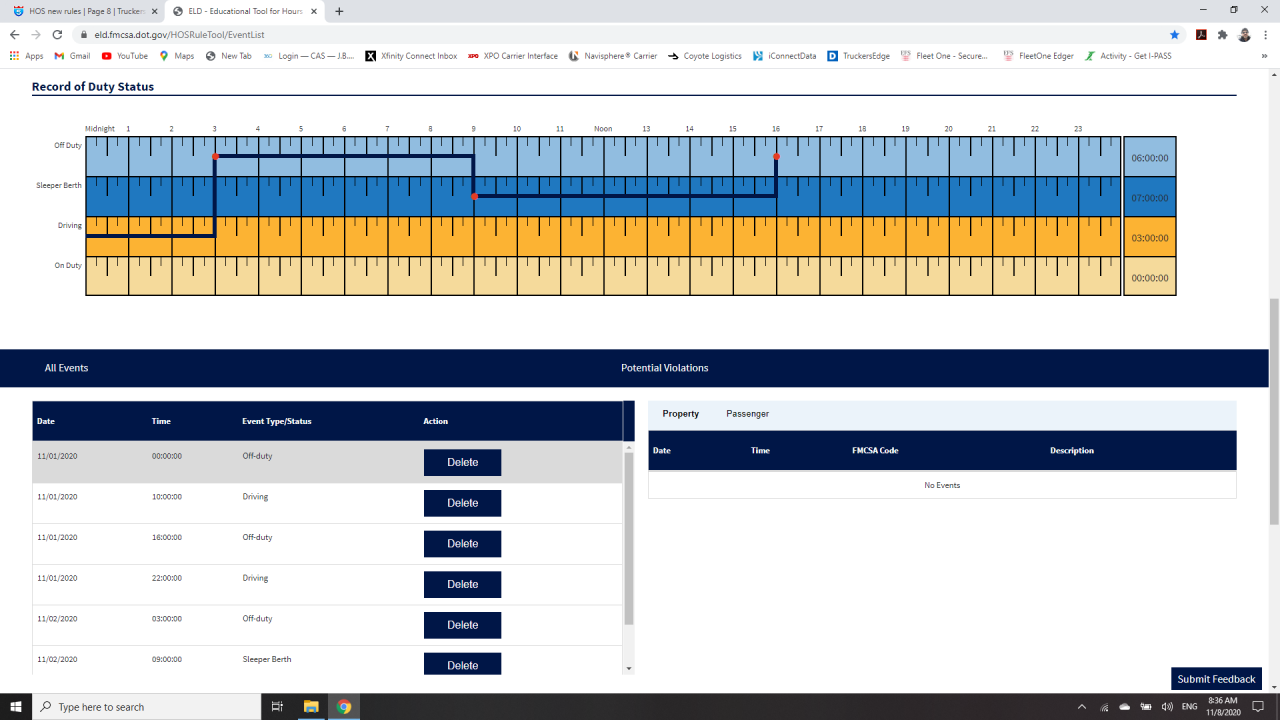This screenshot has height=720, width=1280.
Task: Open the Chrome profile avatar
Action: click(x=1244, y=34)
